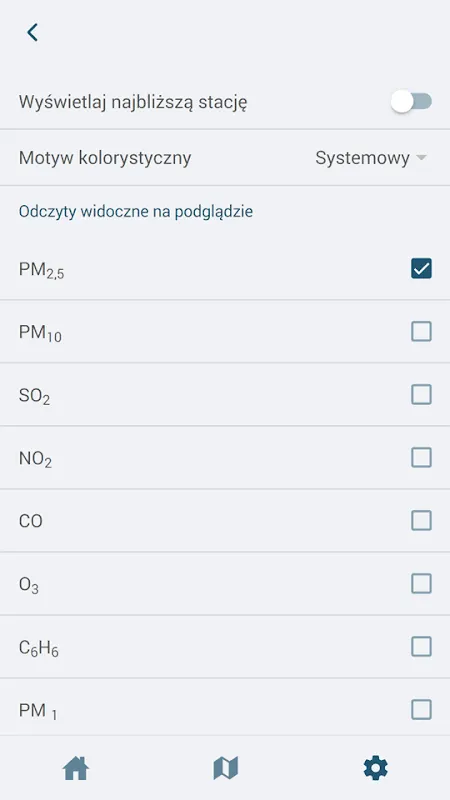Select the Systemowy theme value
The width and height of the screenshot is (450, 800).
[362, 158]
